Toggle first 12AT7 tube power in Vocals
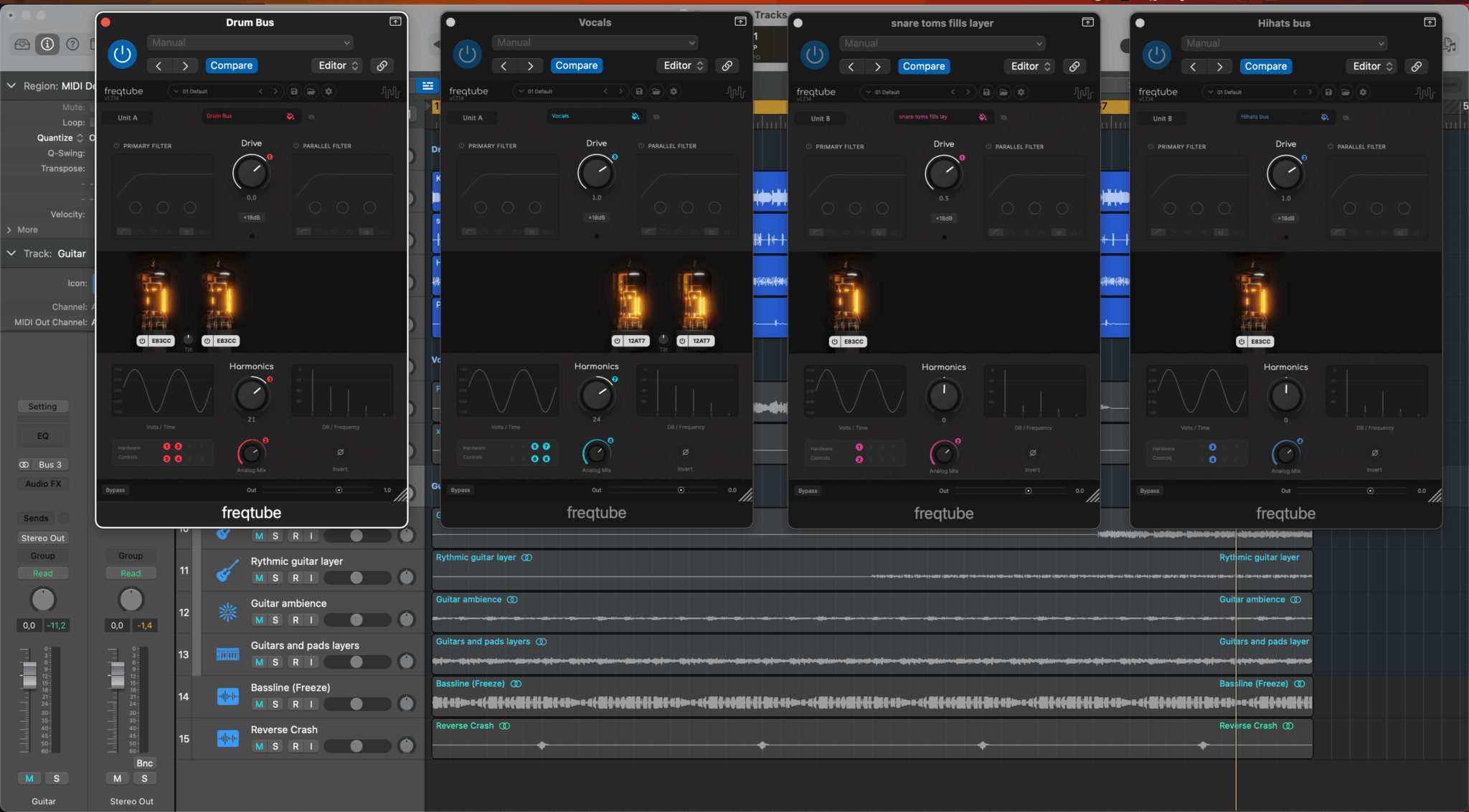 pyautogui.click(x=617, y=341)
